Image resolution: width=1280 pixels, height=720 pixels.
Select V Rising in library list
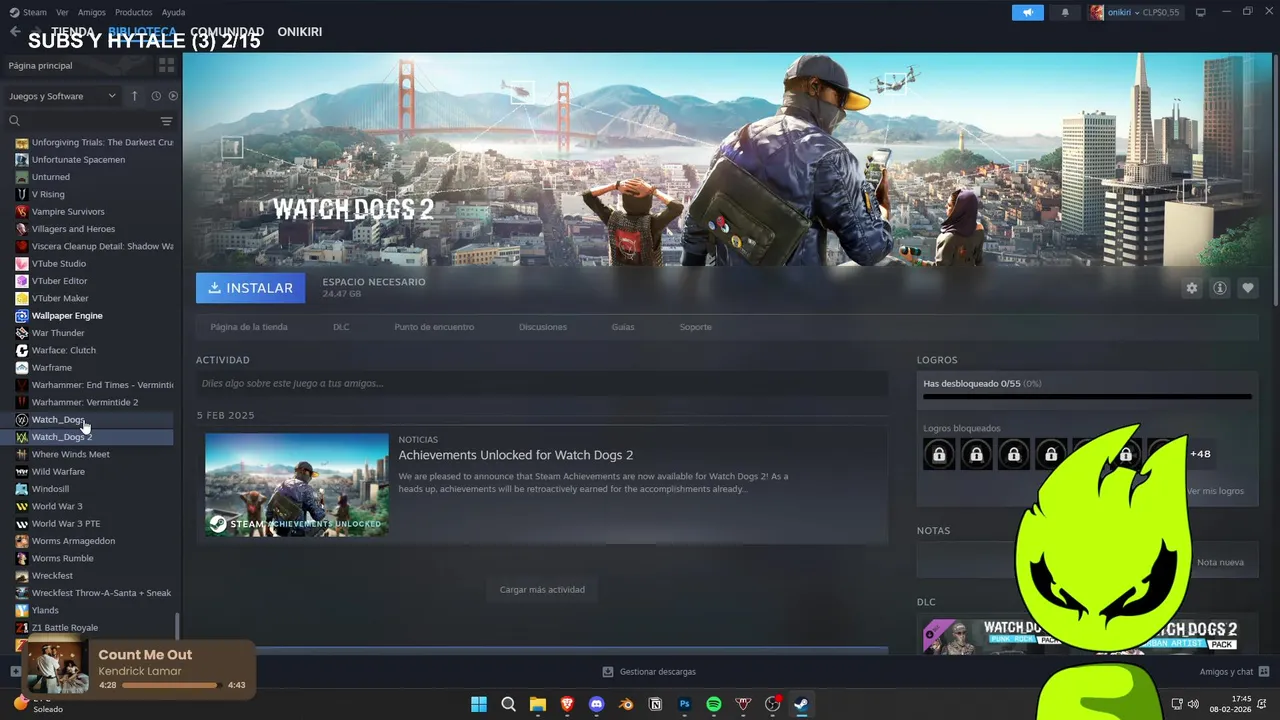(x=94, y=194)
